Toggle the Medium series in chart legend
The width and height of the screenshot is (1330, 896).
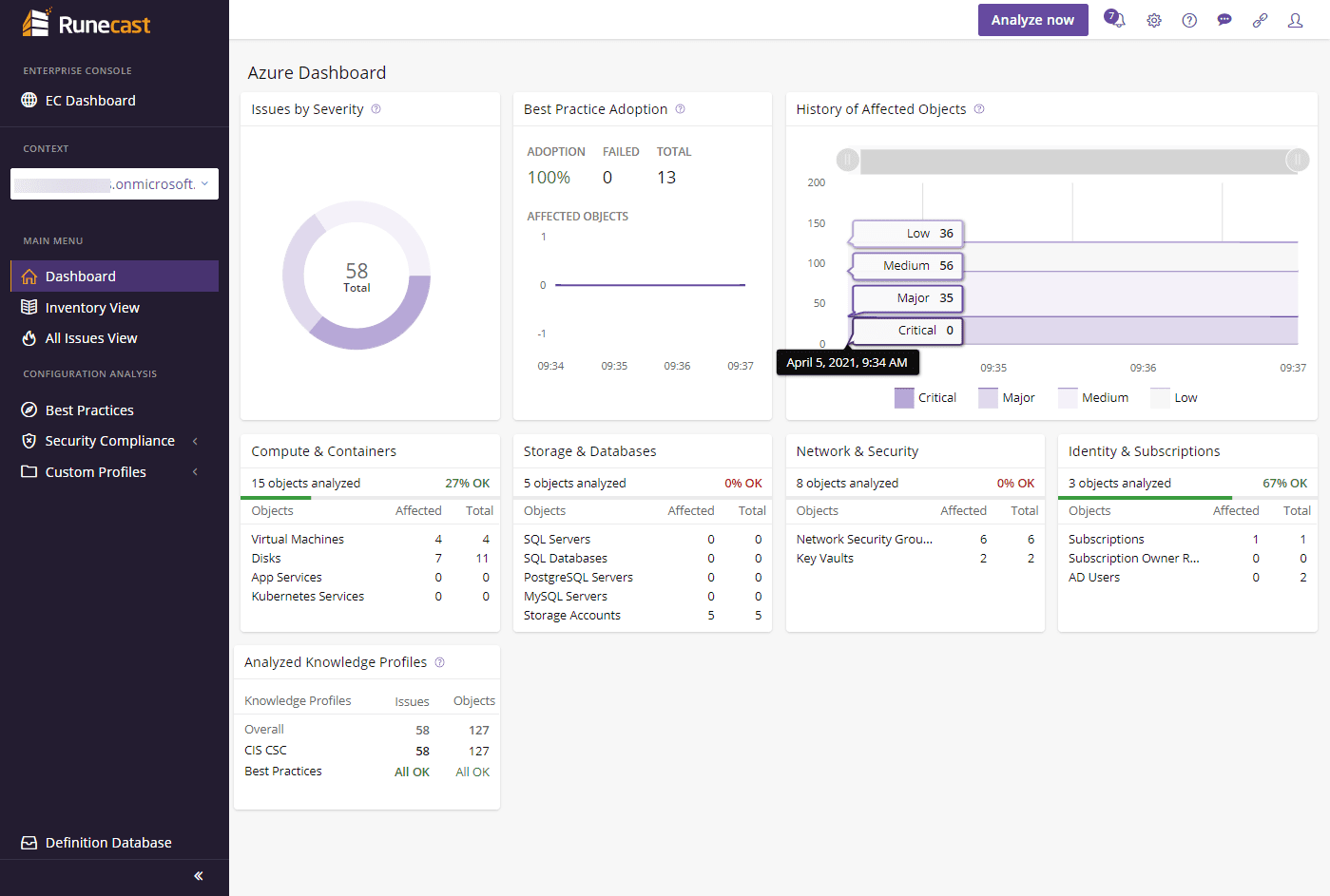coord(1093,398)
